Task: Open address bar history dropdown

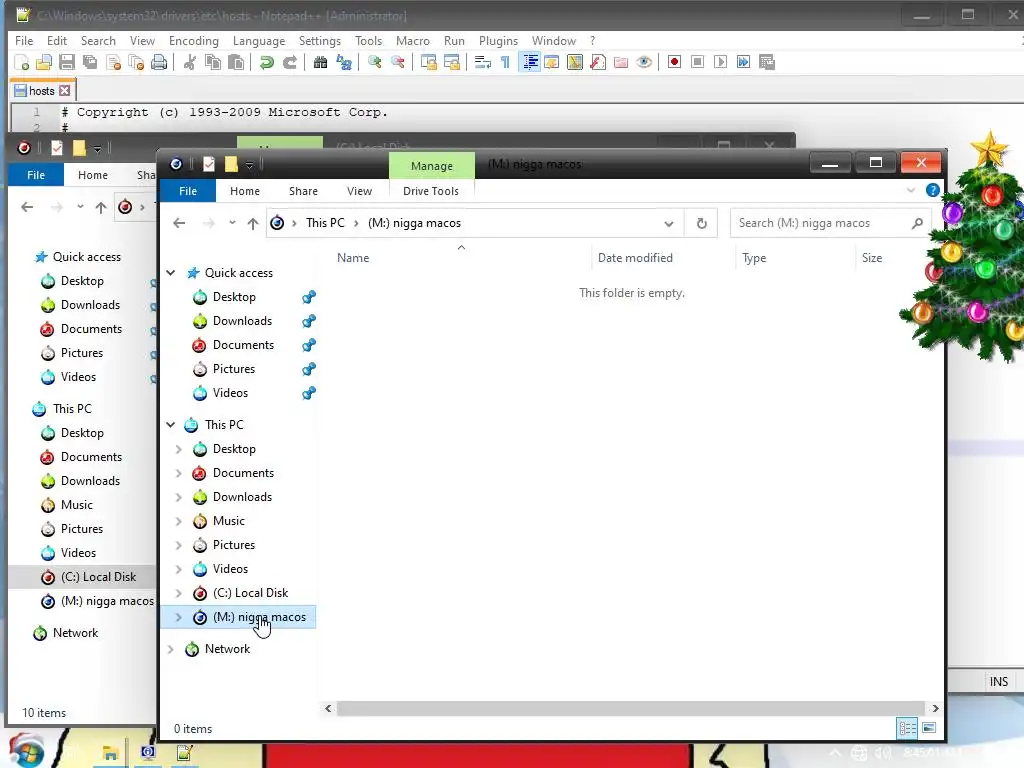Action: click(x=669, y=223)
